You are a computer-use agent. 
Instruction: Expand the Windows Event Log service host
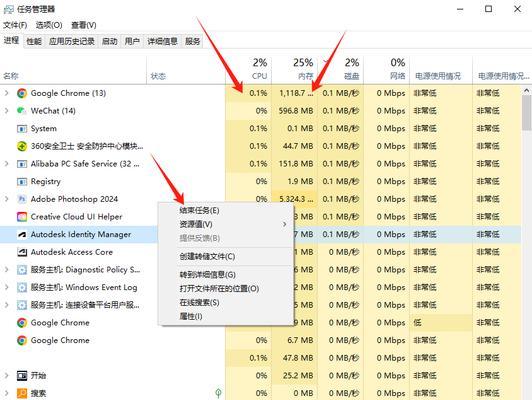(6, 287)
